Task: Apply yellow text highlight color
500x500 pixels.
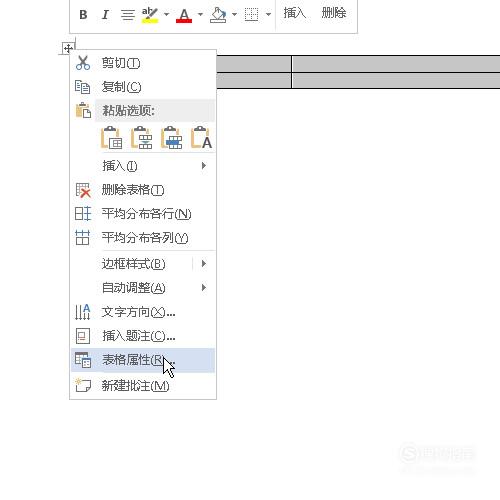Action: point(150,15)
